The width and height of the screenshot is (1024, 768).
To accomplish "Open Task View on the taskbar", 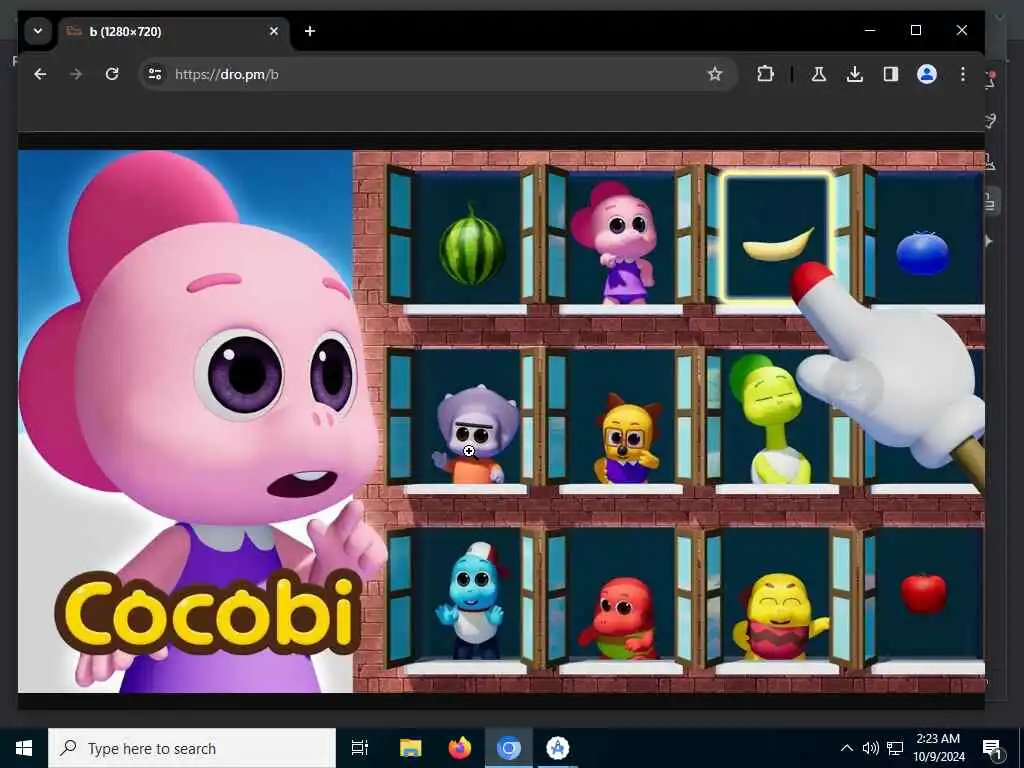I will click(x=360, y=748).
